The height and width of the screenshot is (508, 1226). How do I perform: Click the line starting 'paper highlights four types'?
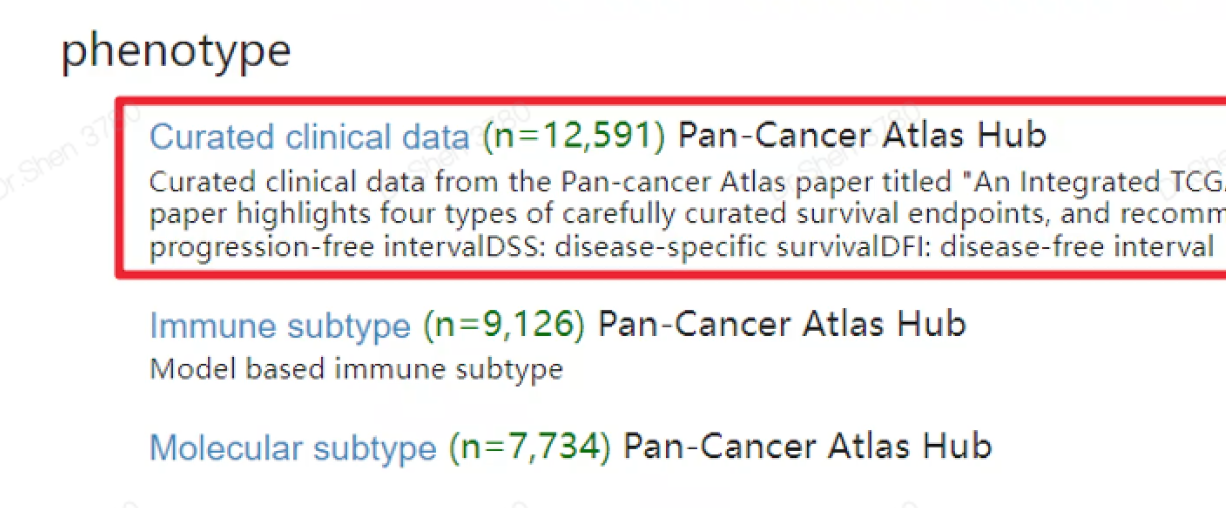pyautogui.click(x=687, y=214)
